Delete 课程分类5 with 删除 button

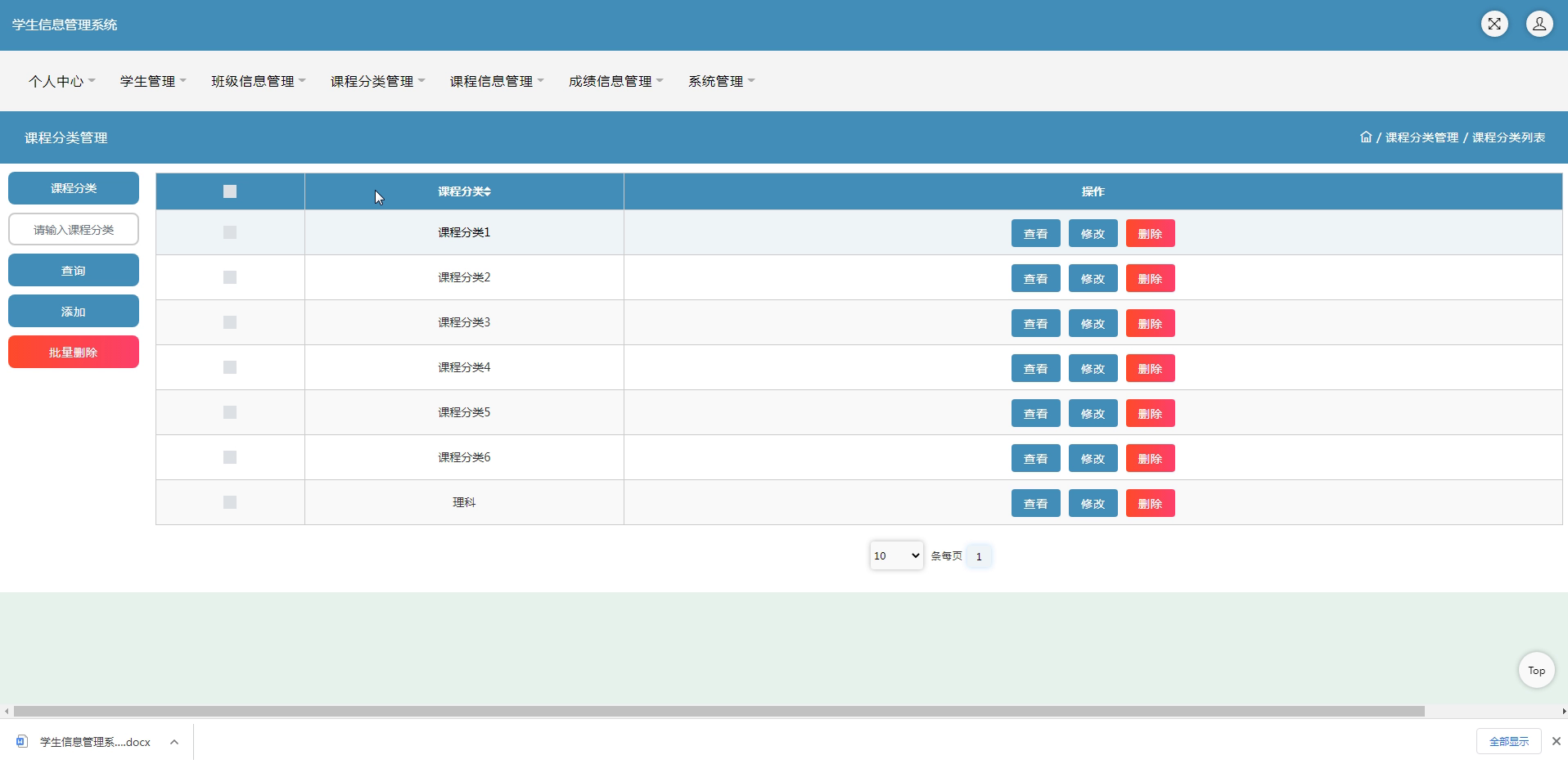pos(1151,413)
